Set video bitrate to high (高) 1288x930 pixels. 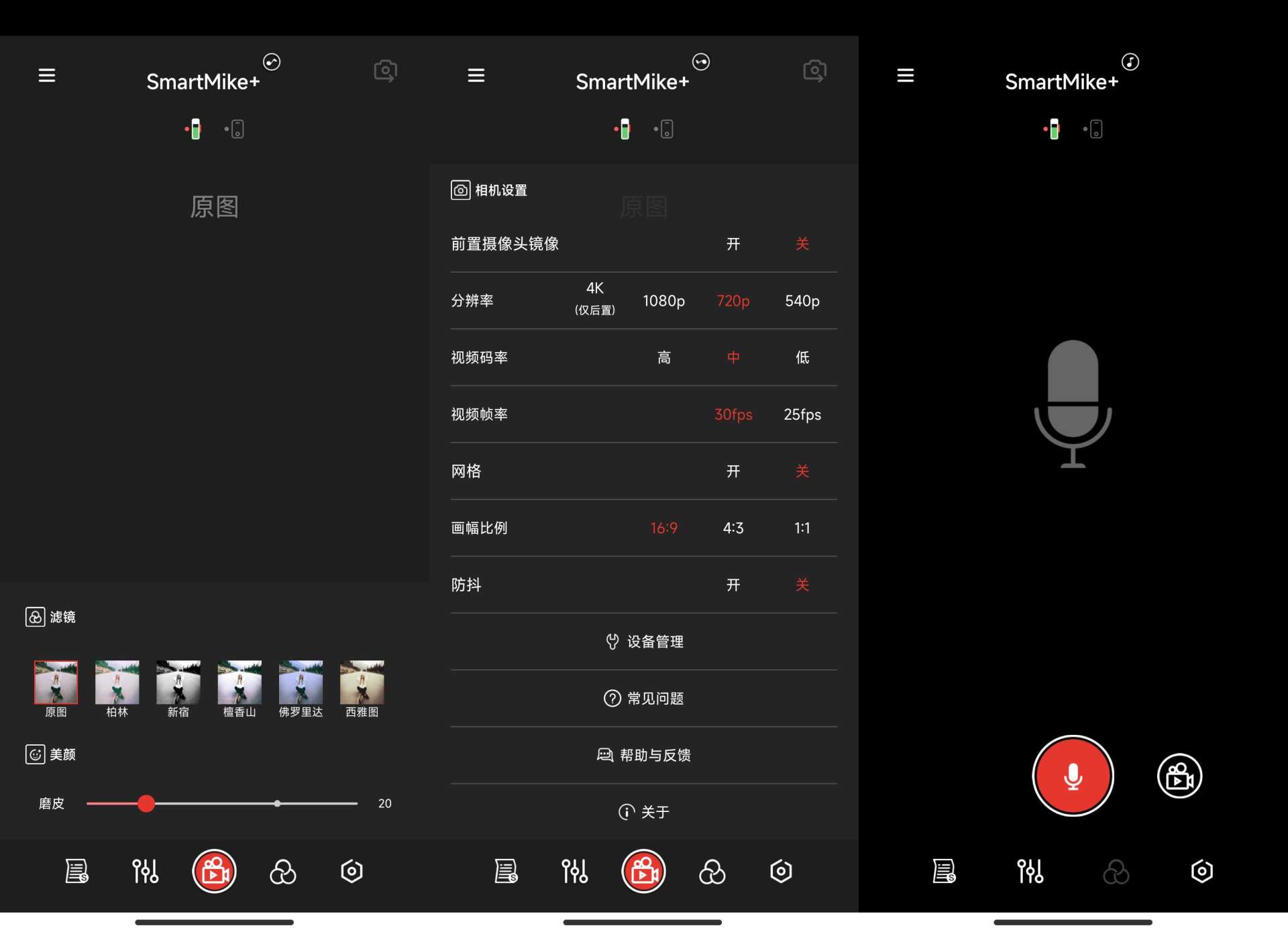pyautogui.click(x=664, y=357)
